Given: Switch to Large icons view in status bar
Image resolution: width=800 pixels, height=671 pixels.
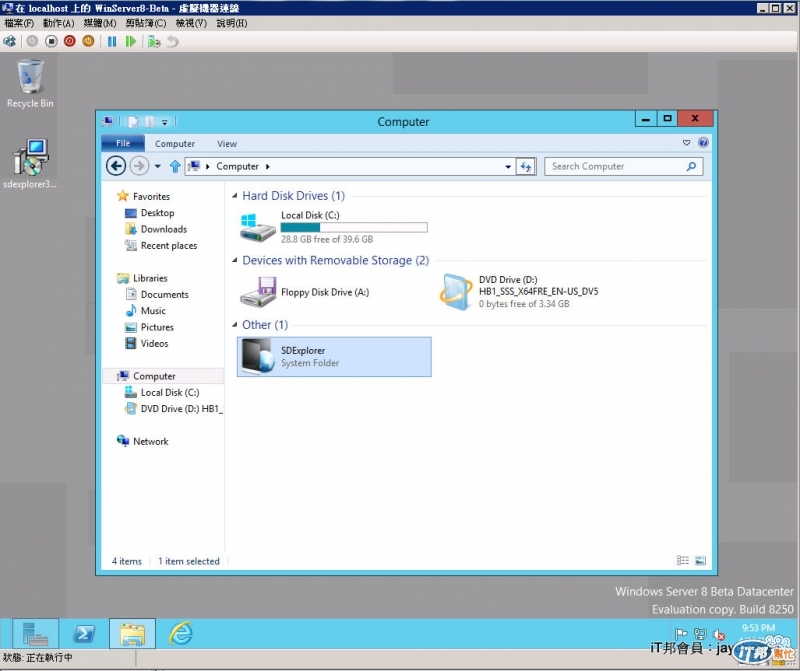Looking at the screenshot, I should [701, 560].
